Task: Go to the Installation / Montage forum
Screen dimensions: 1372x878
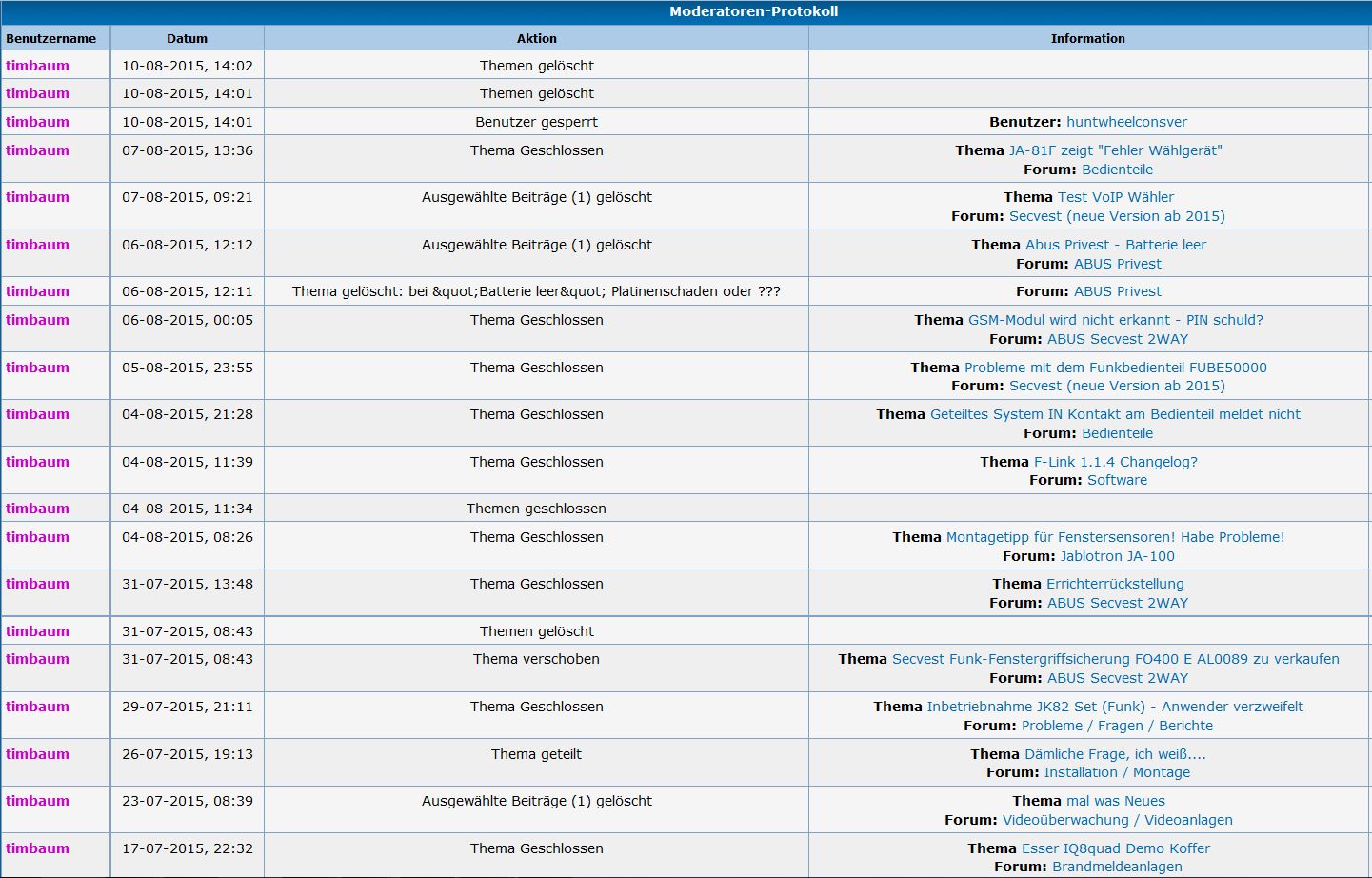Action: coord(1117,772)
